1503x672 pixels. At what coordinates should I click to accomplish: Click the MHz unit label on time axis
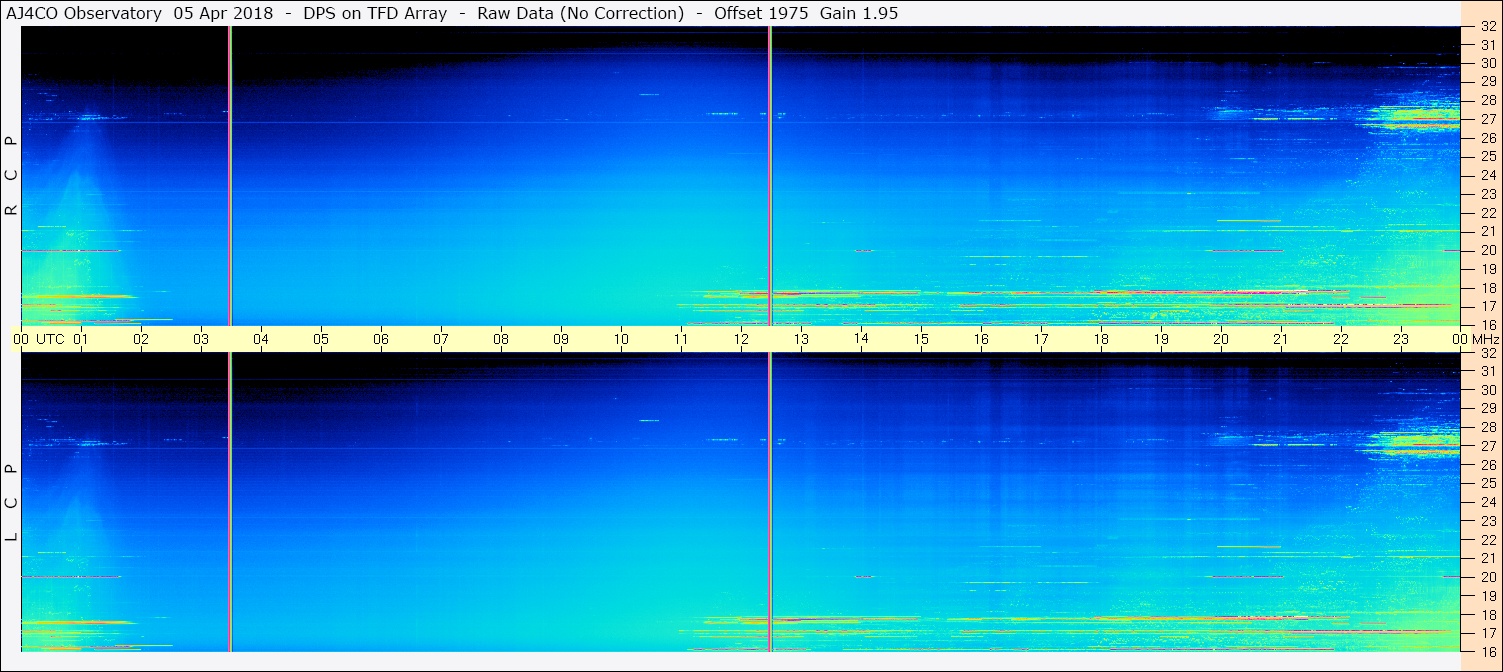(1478, 339)
